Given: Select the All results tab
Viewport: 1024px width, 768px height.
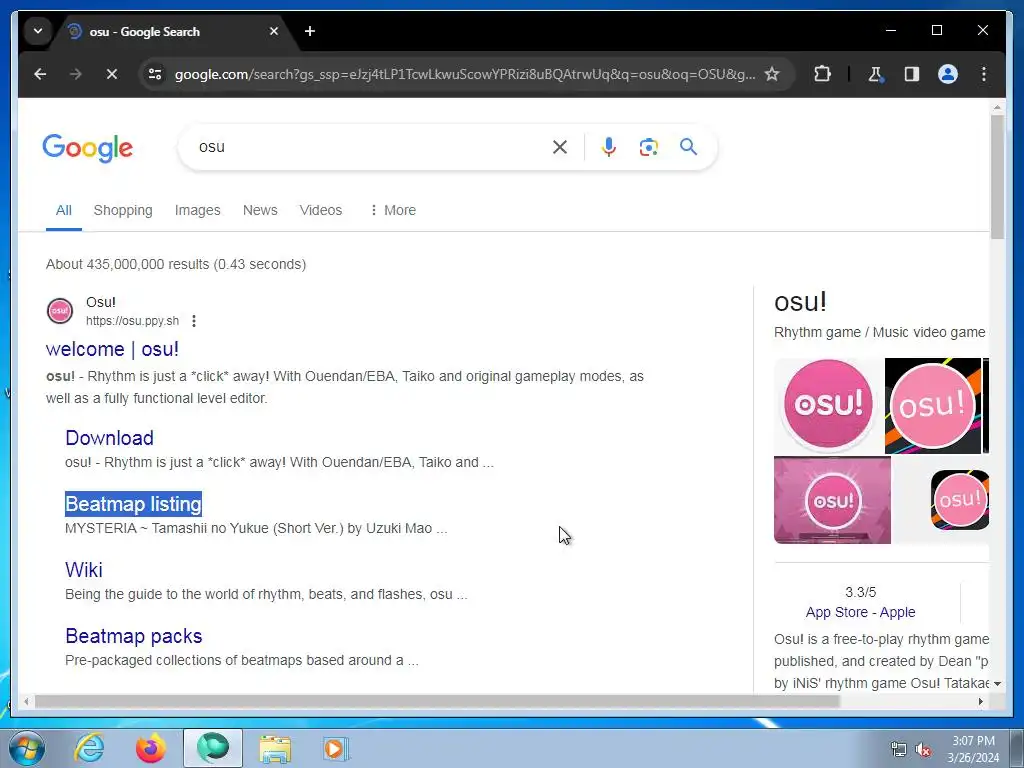Looking at the screenshot, I should 63,210.
